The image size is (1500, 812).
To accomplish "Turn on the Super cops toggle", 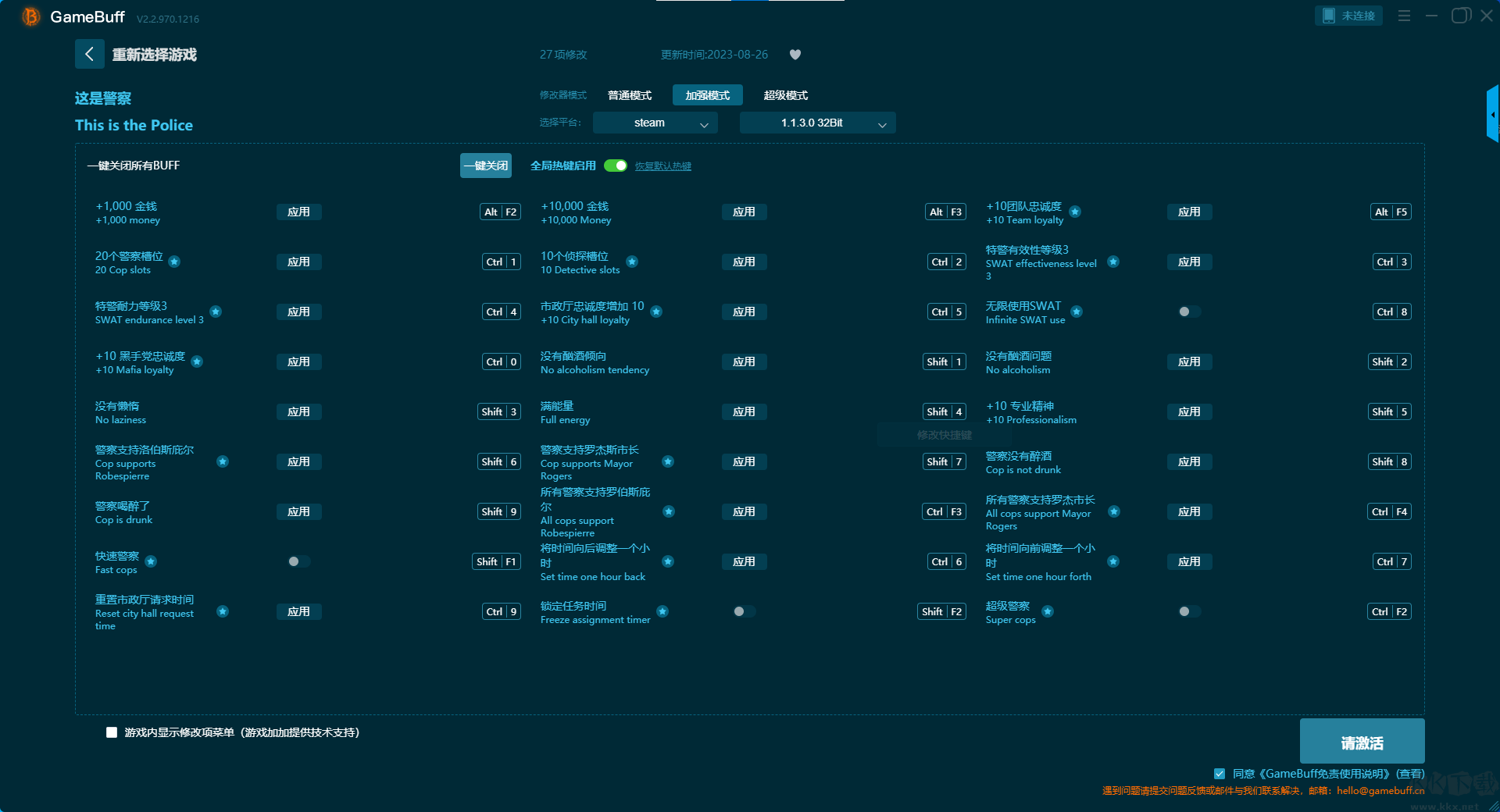I will [1189, 611].
